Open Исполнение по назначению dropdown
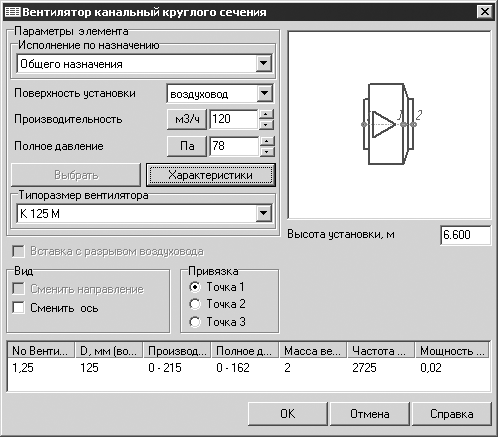Image resolution: width=498 pixels, height=437 pixels. pos(264,63)
